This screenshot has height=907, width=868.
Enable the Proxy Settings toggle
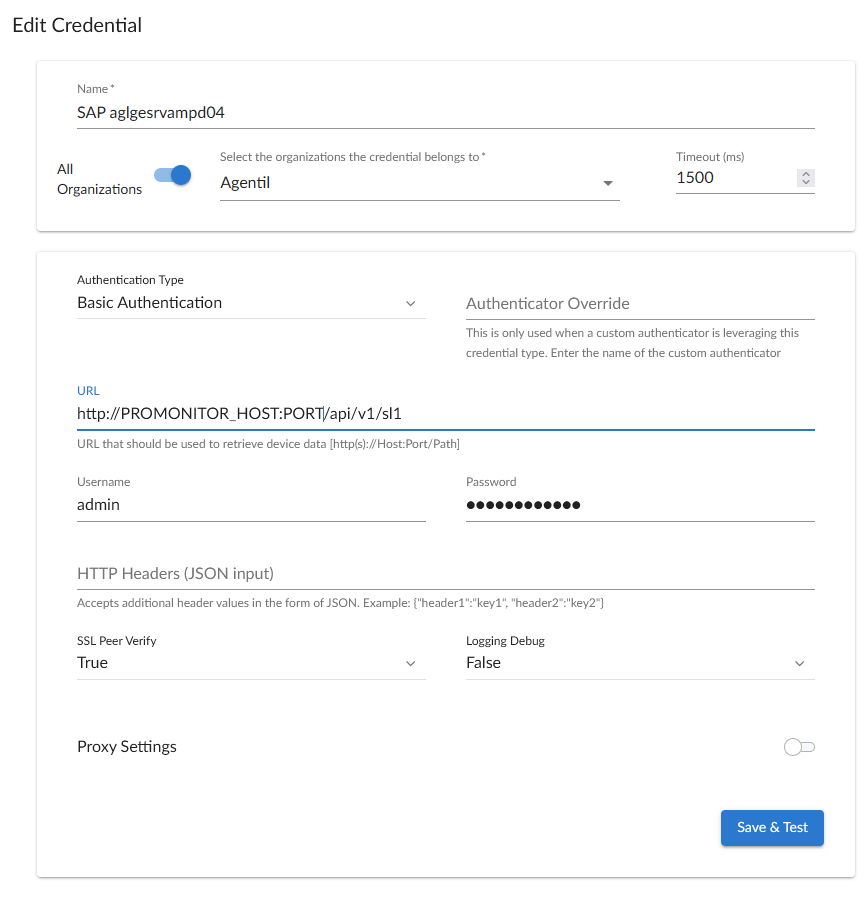point(799,747)
